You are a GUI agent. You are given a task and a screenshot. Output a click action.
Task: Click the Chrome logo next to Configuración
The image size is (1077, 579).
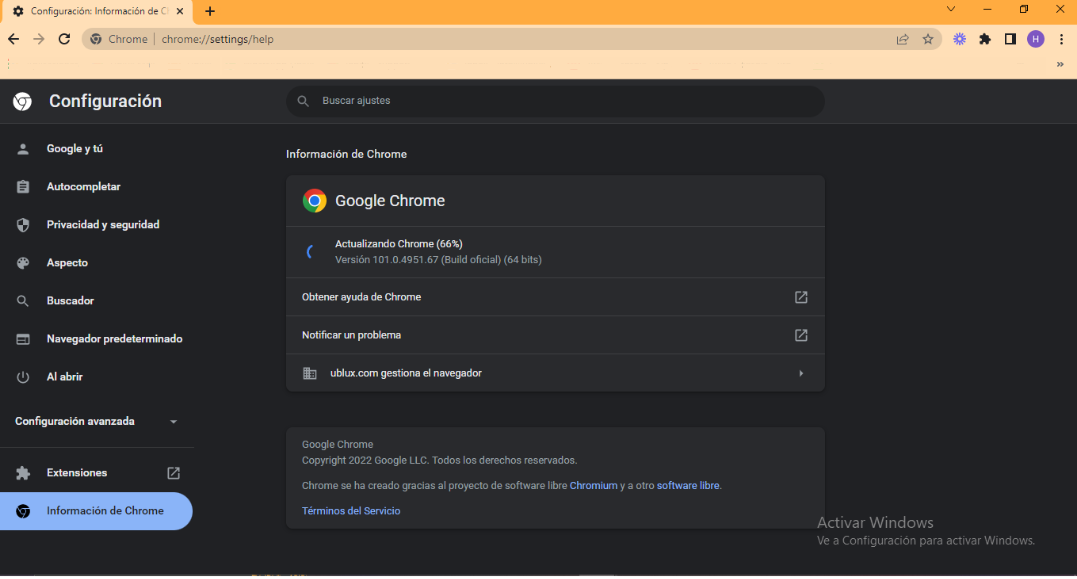coord(23,101)
